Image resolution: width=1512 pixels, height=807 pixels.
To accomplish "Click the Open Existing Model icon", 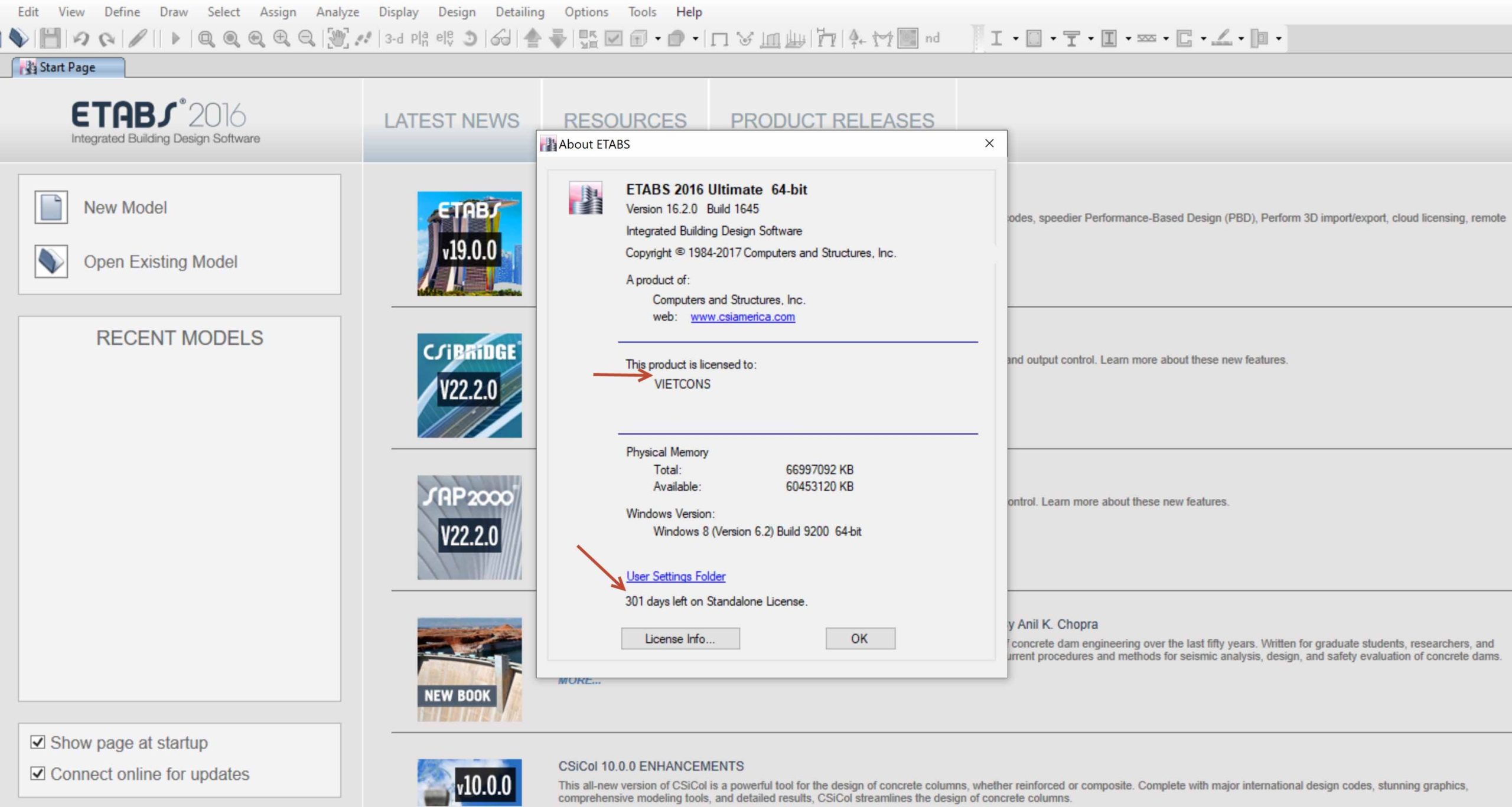I will pos(51,262).
